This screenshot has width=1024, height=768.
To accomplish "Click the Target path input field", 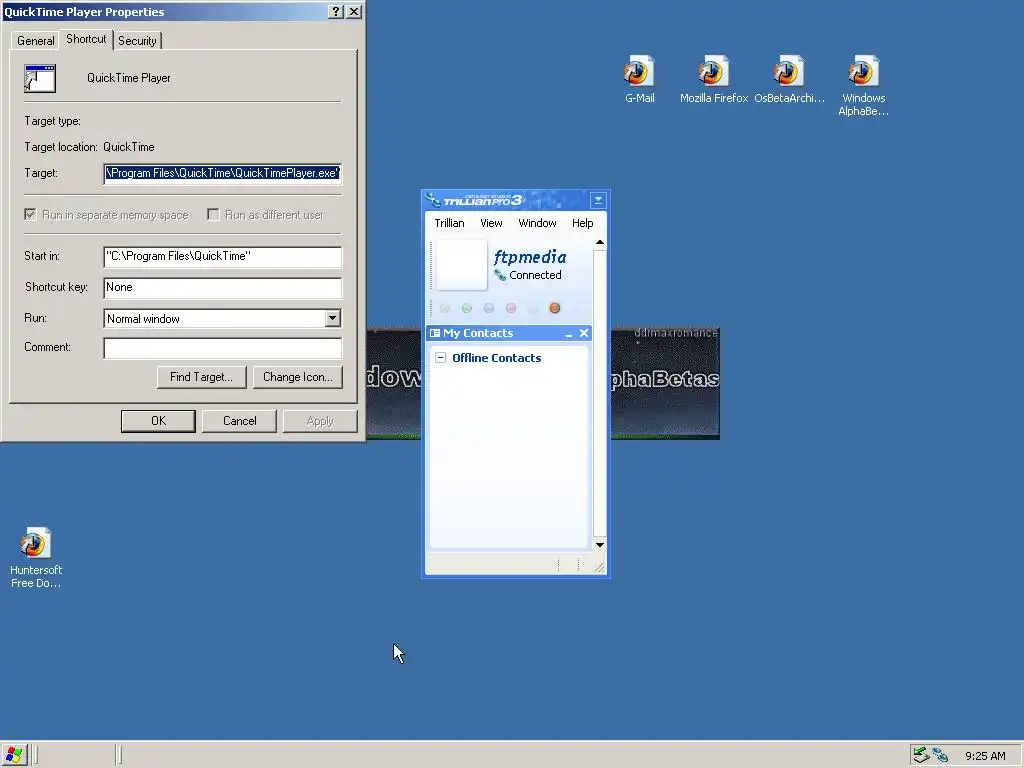I will [222, 174].
